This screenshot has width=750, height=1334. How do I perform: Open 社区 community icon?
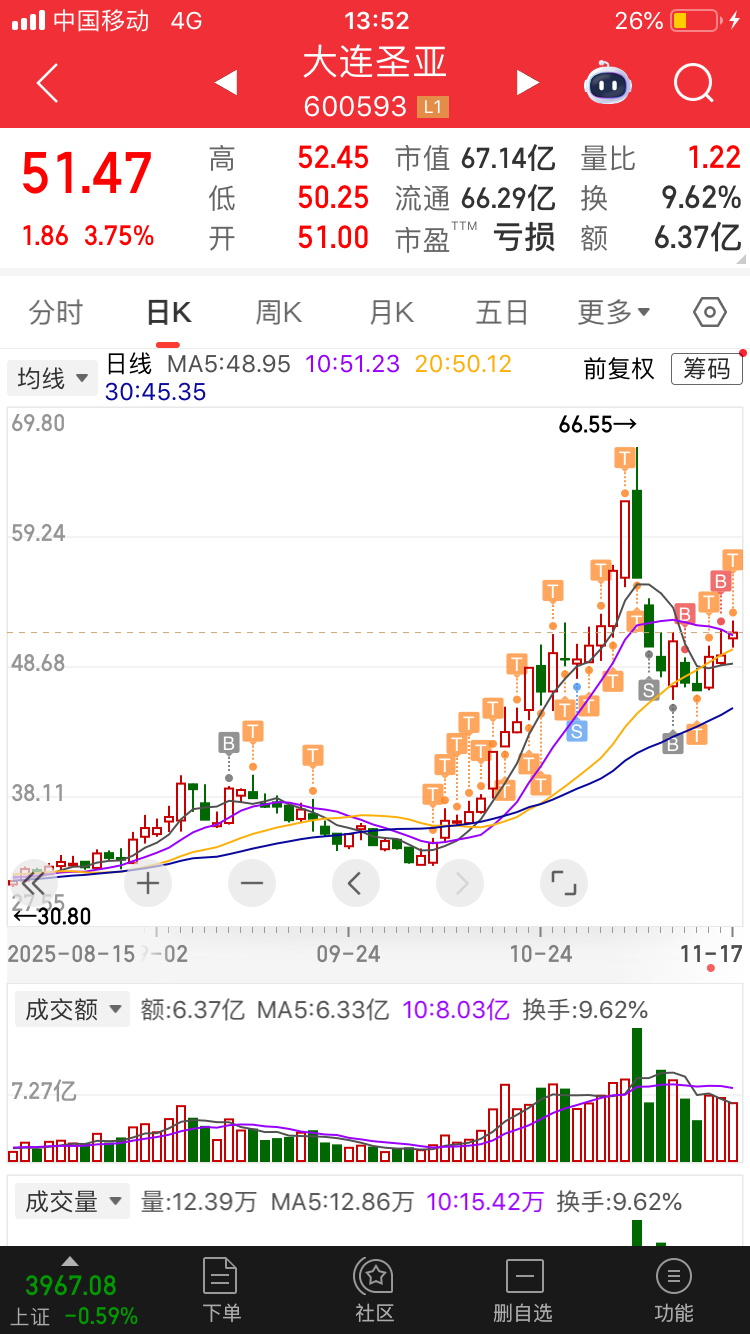[x=375, y=1290]
